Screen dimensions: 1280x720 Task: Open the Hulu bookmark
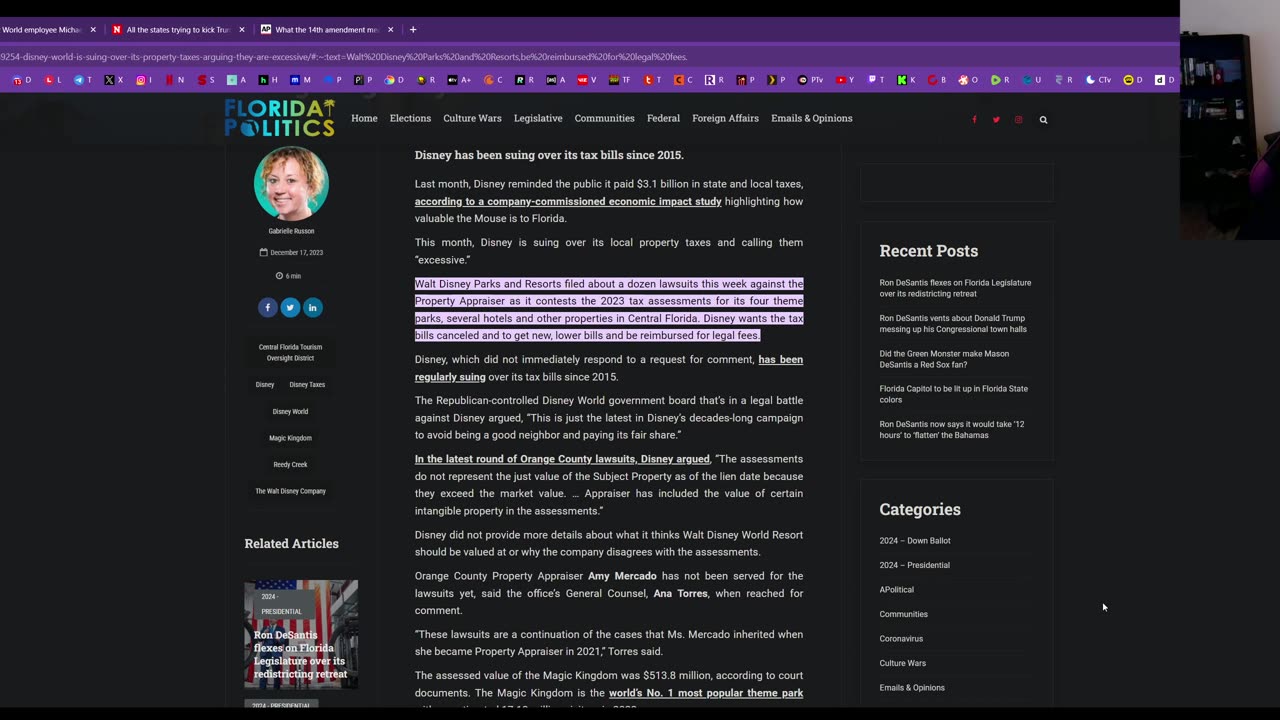click(x=267, y=80)
